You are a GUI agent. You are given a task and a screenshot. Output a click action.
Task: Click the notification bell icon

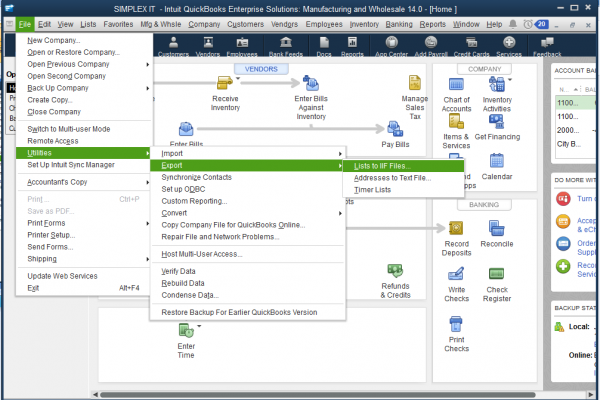point(513,24)
